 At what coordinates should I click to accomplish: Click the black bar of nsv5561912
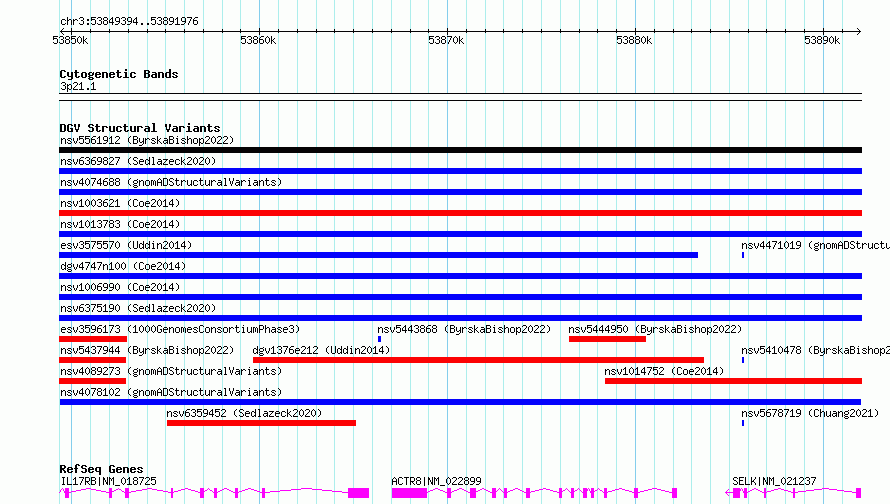[x=460, y=150]
